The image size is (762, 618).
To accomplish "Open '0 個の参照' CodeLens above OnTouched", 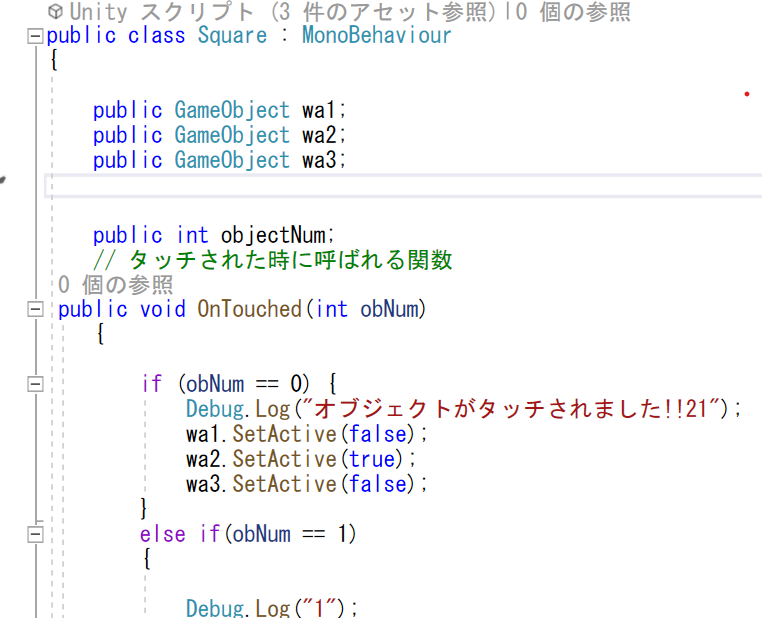I will pyautogui.click(x=115, y=285).
